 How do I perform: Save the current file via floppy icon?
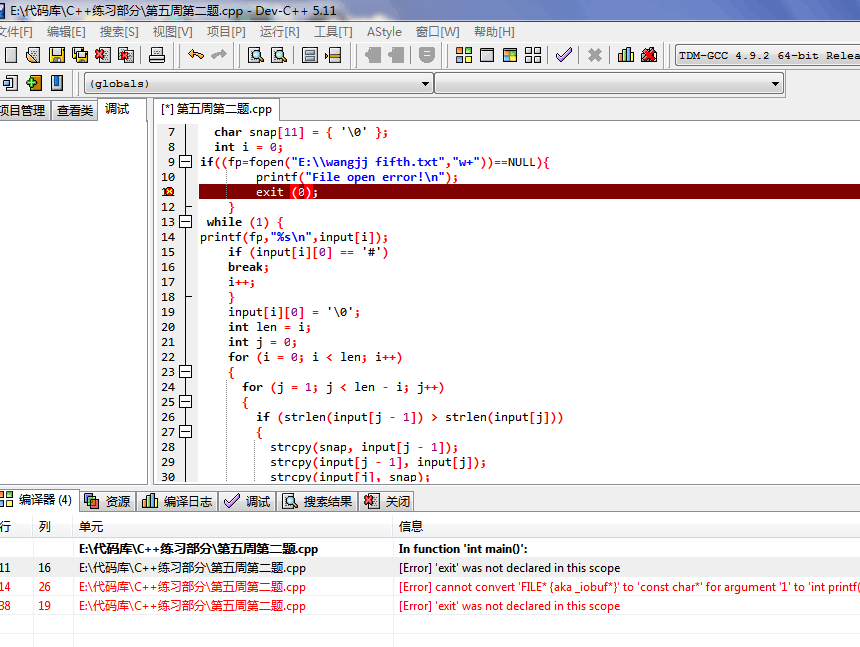click(56, 55)
